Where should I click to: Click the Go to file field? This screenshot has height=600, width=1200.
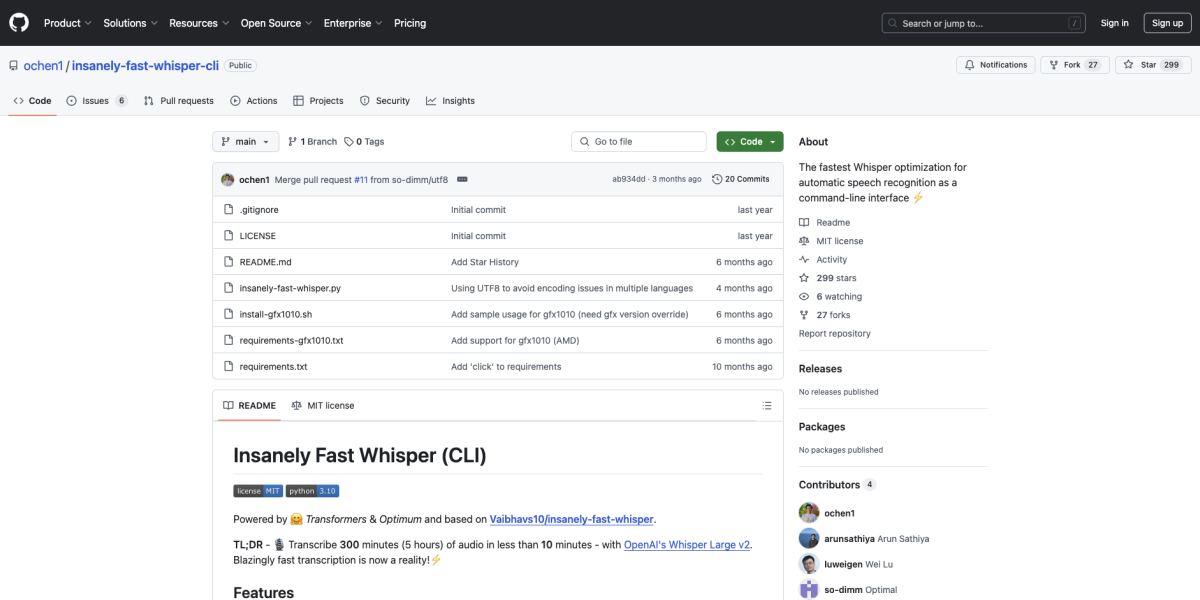640,142
